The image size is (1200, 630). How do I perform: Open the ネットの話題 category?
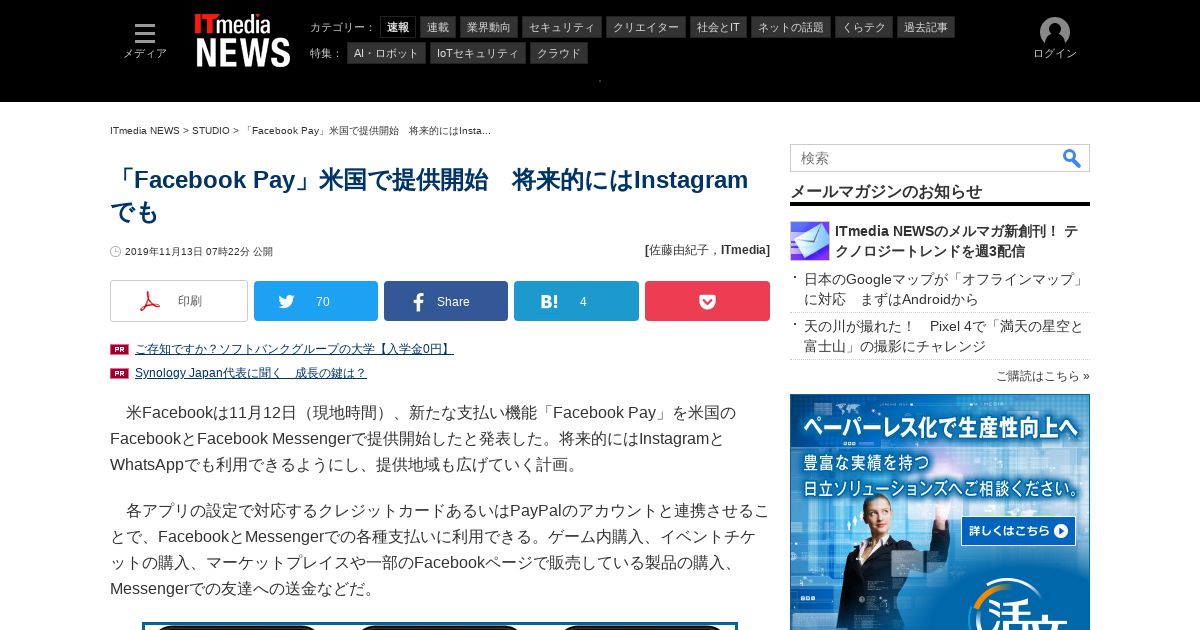pyautogui.click(x=791, y=27)
